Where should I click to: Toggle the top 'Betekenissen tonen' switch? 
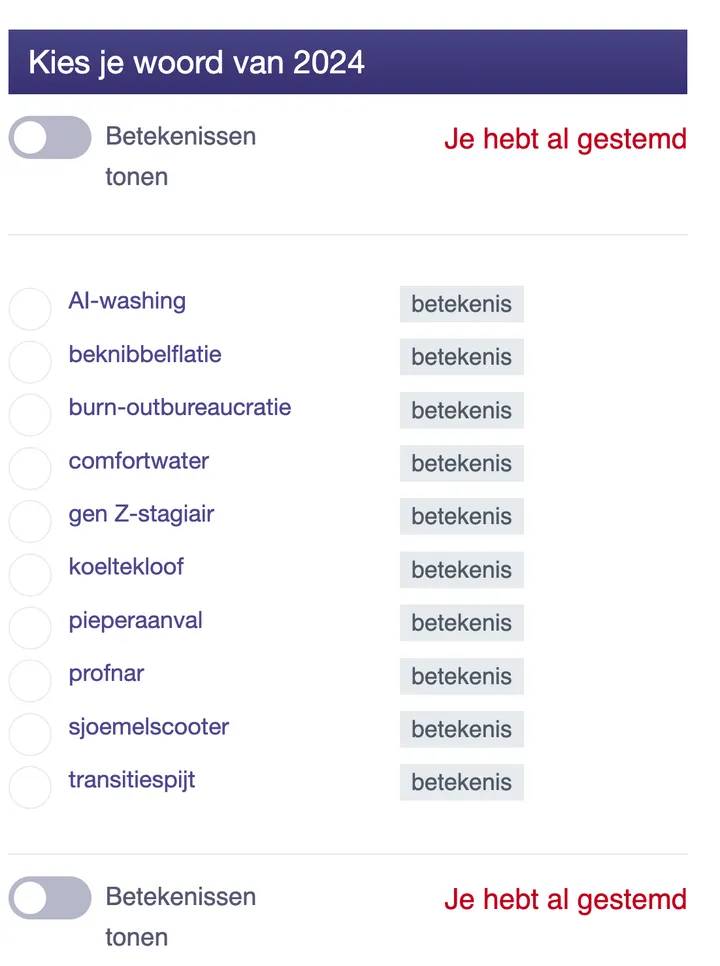[x=49, y=137]
